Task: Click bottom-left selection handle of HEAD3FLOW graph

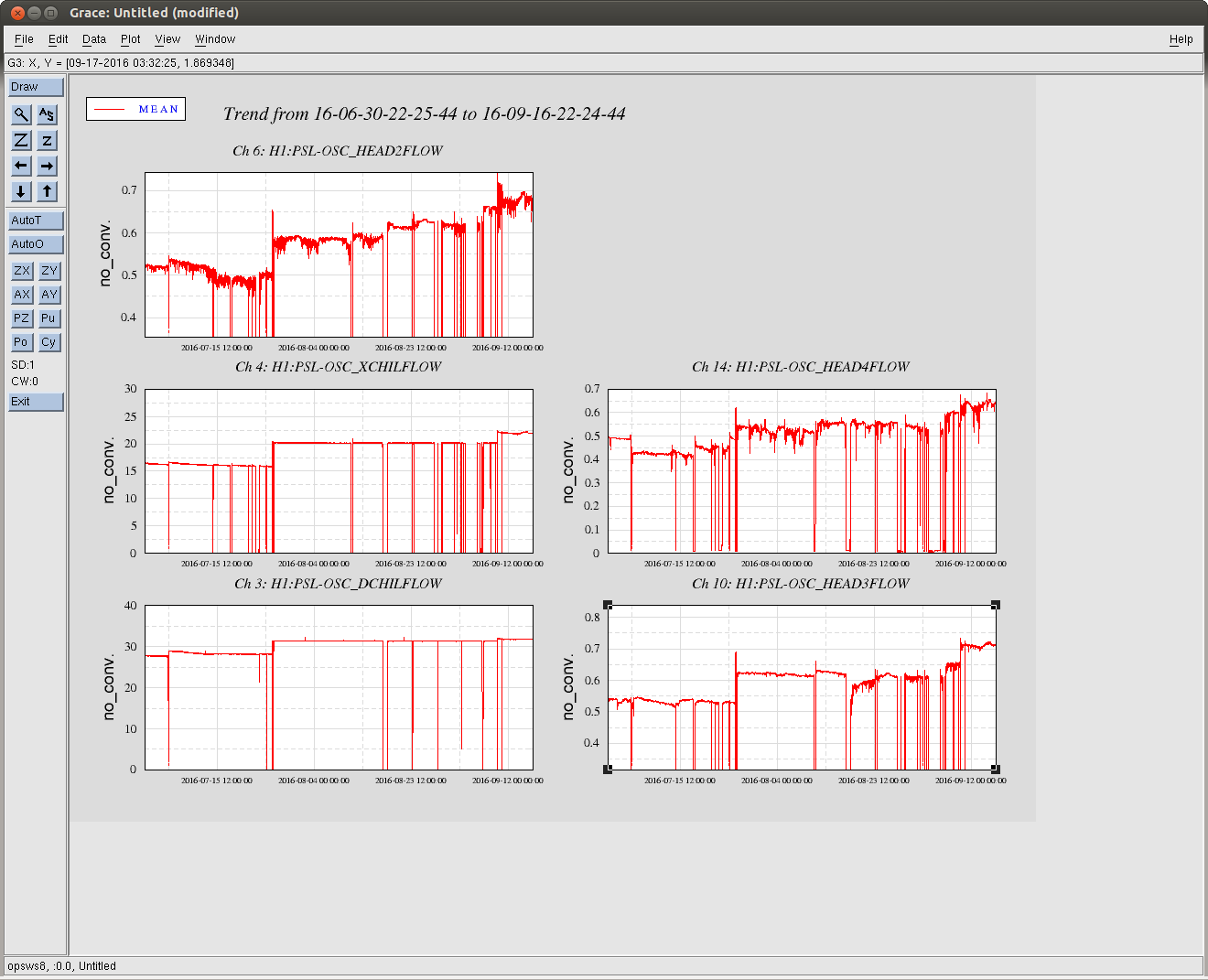Action: [x=608, y=770]
